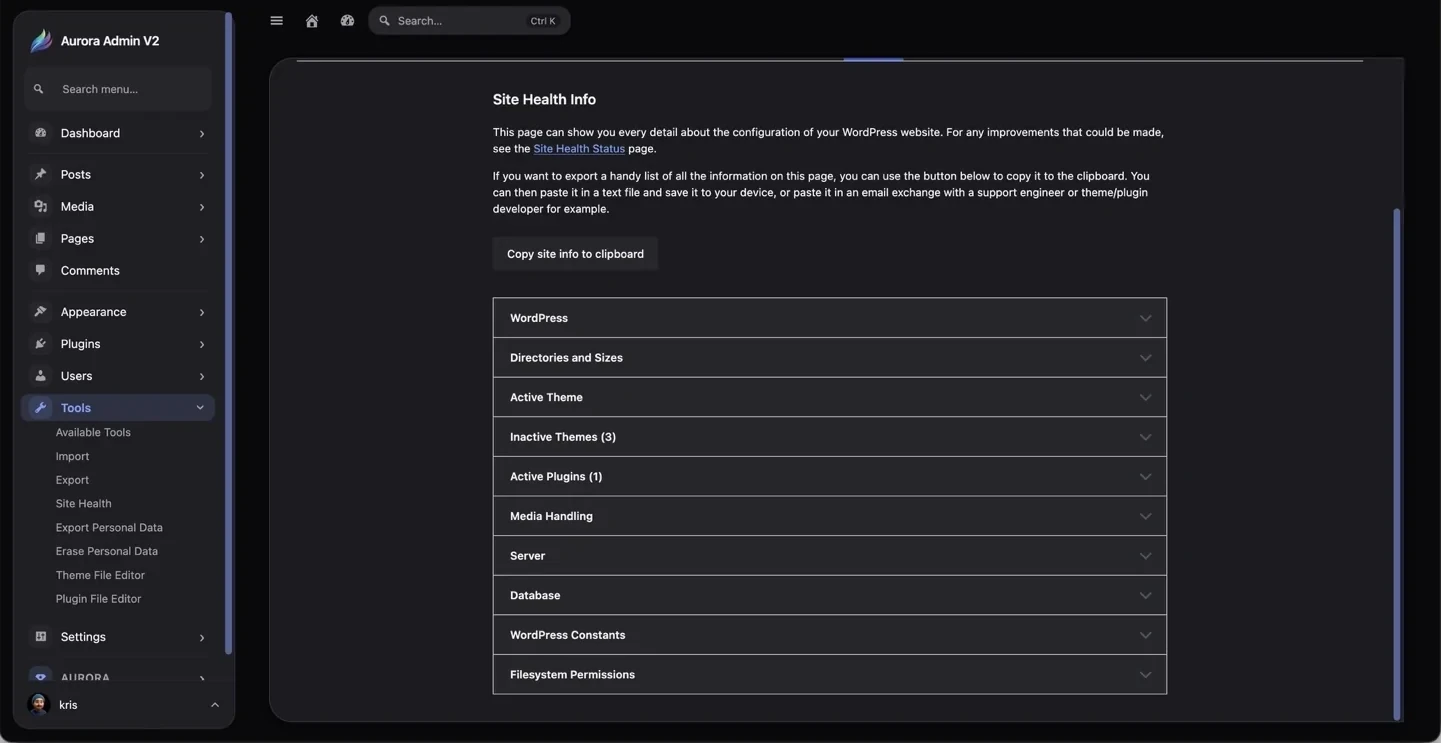Open Plugin File Editor submenu item
1441x743 pixels.
98,599
